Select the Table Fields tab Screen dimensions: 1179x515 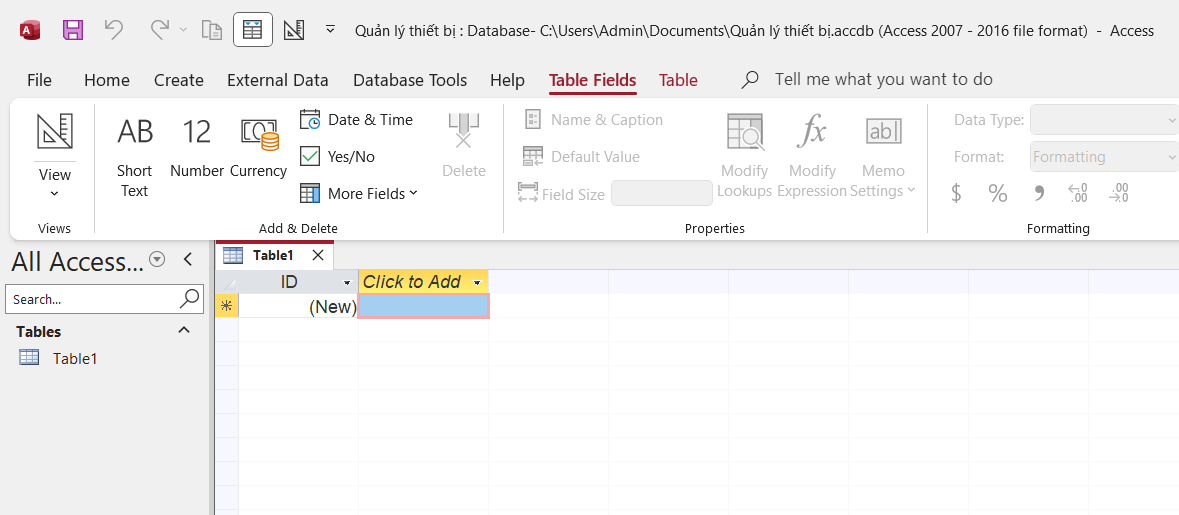593,80
